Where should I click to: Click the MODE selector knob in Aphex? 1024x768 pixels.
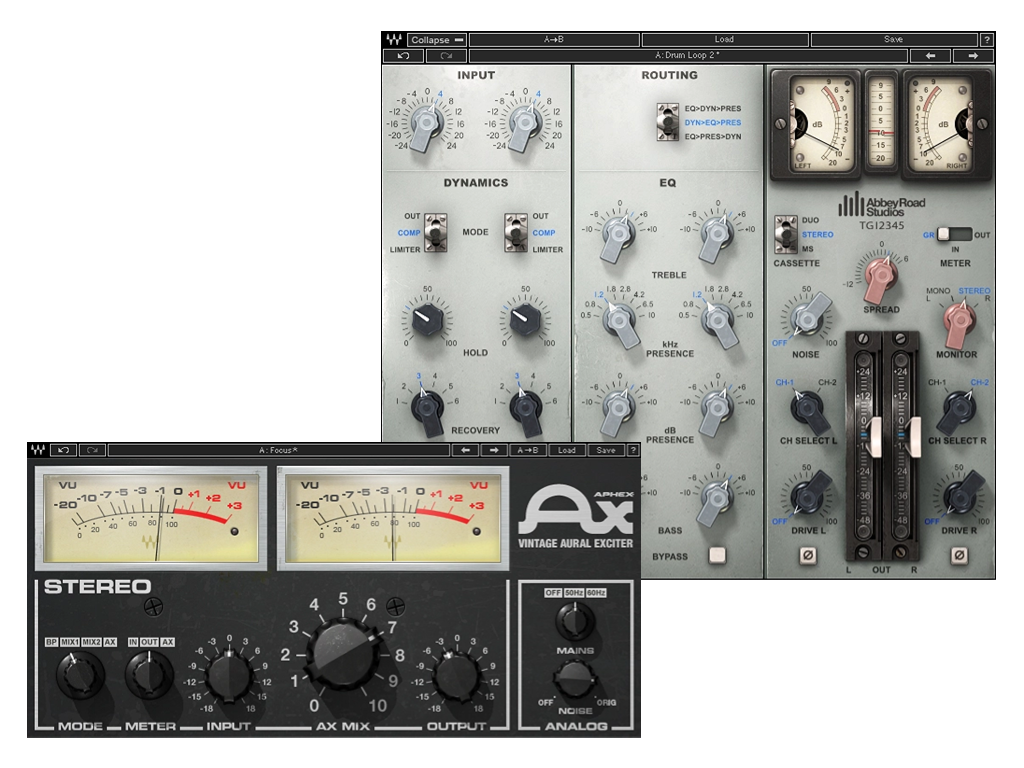click(x=80, y=675)
